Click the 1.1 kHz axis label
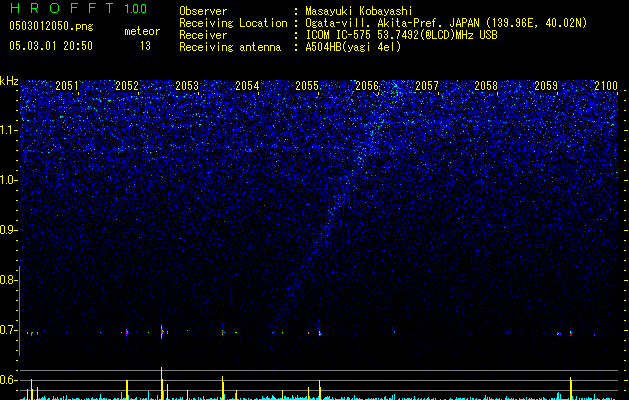629x400 pixels. [9, 130]
